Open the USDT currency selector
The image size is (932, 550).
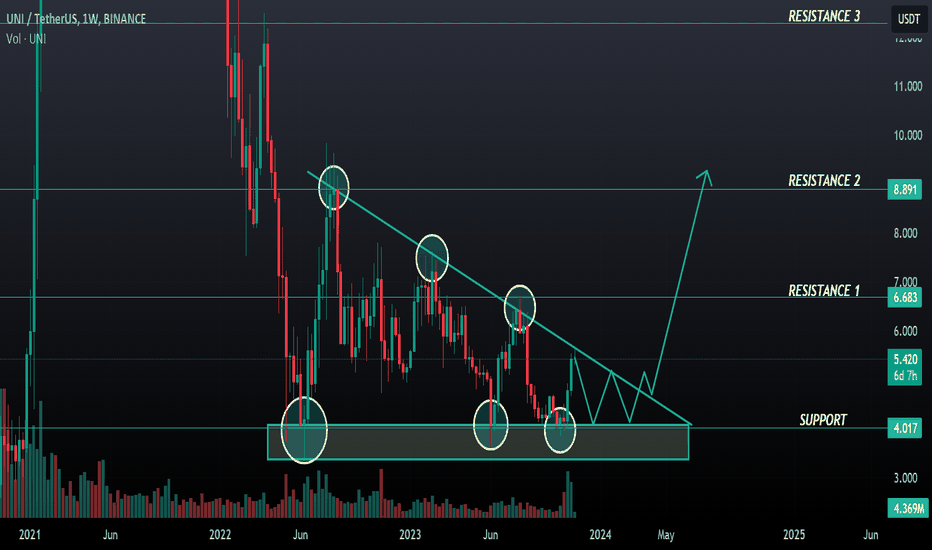tap(908, 19)
